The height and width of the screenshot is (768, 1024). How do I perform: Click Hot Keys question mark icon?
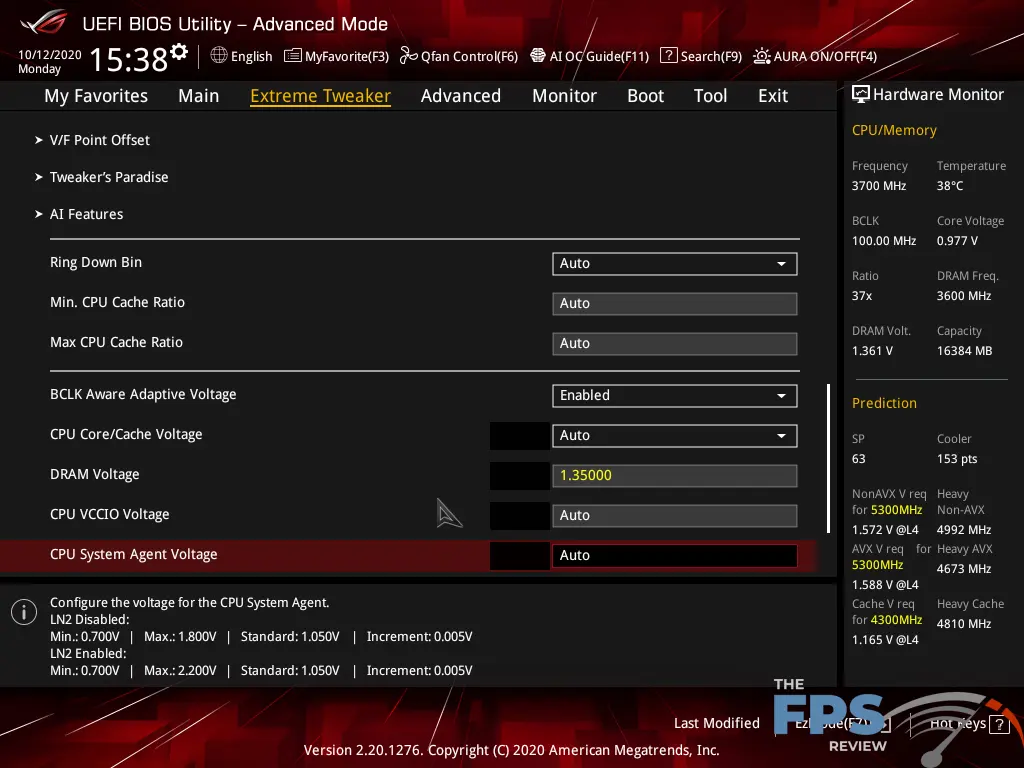tap(1000, 724)
